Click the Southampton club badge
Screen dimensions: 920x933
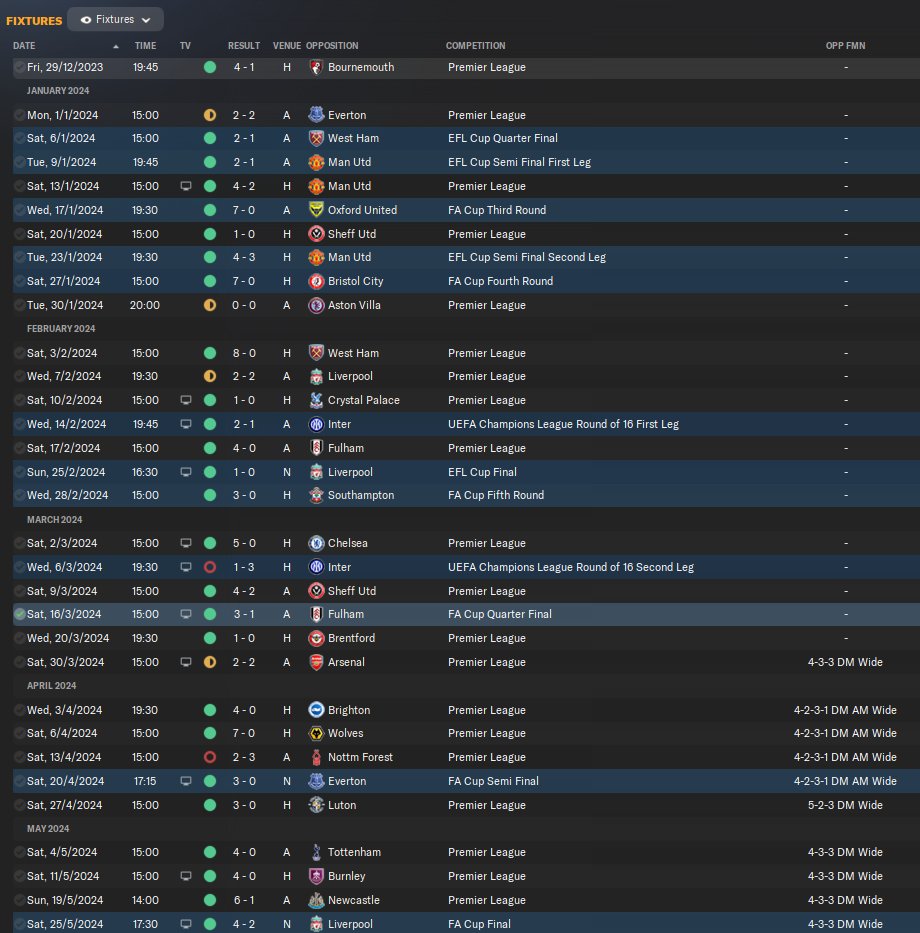point(316,495)
